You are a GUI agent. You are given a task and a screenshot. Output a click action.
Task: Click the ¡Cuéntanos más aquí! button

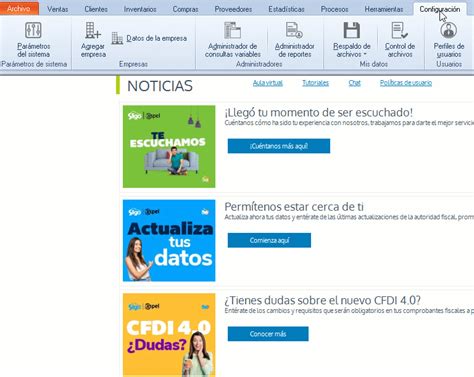pyautogui.click(x=279, y=146)
